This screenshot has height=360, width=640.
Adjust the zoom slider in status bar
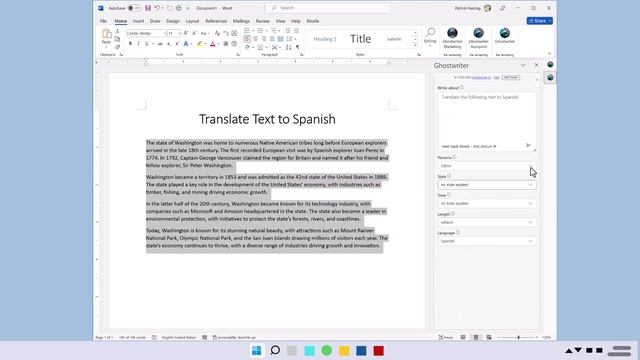click(x=518, y=338)
